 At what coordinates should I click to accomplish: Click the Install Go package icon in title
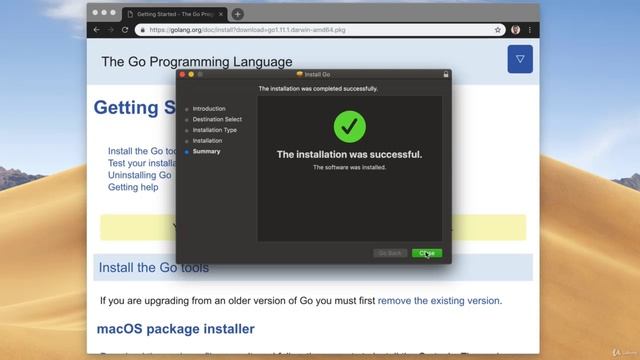(300, 74)
